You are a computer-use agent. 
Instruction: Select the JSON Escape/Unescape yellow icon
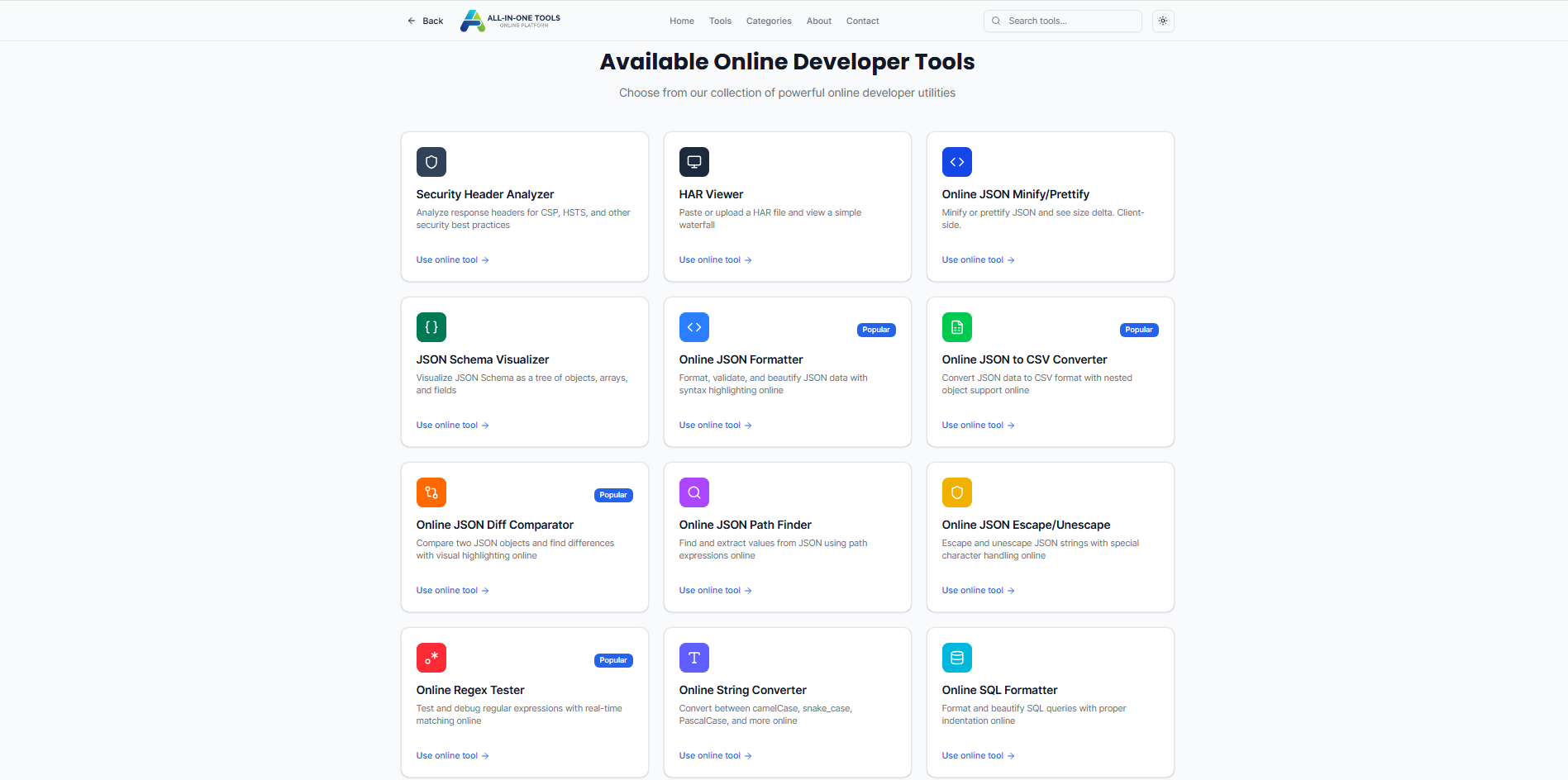click(956, 492)
